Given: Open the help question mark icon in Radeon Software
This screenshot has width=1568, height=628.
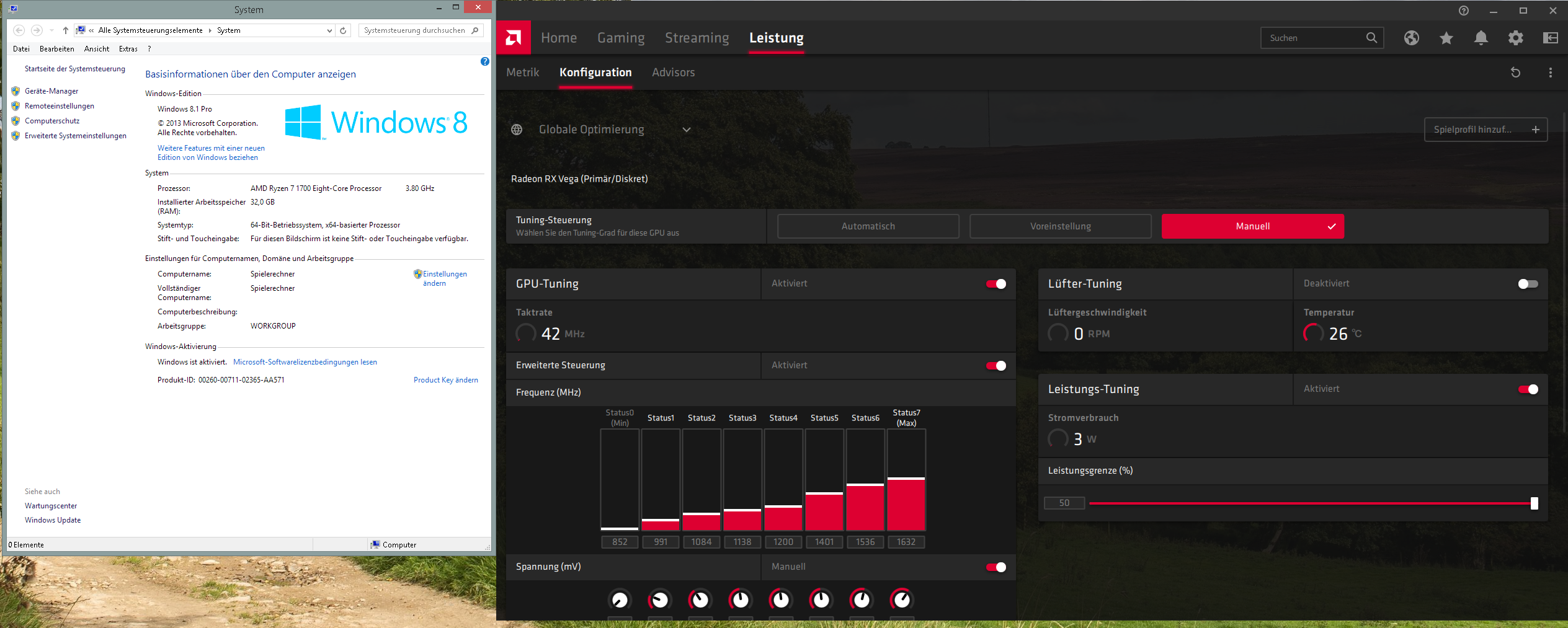Looking at the screenshot, I should (1464, 11).
